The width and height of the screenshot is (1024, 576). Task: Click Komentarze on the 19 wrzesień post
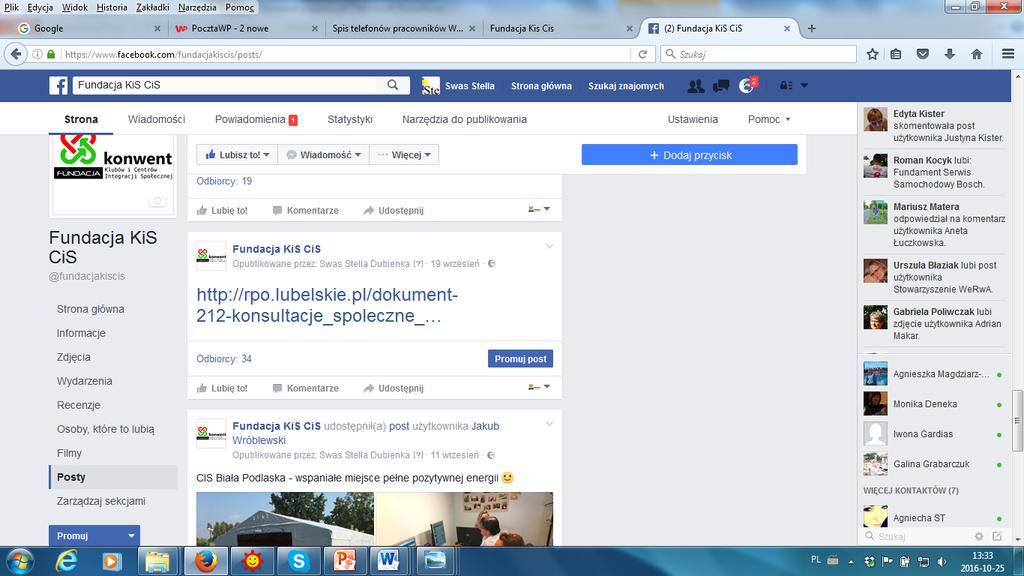pos(306,388)
